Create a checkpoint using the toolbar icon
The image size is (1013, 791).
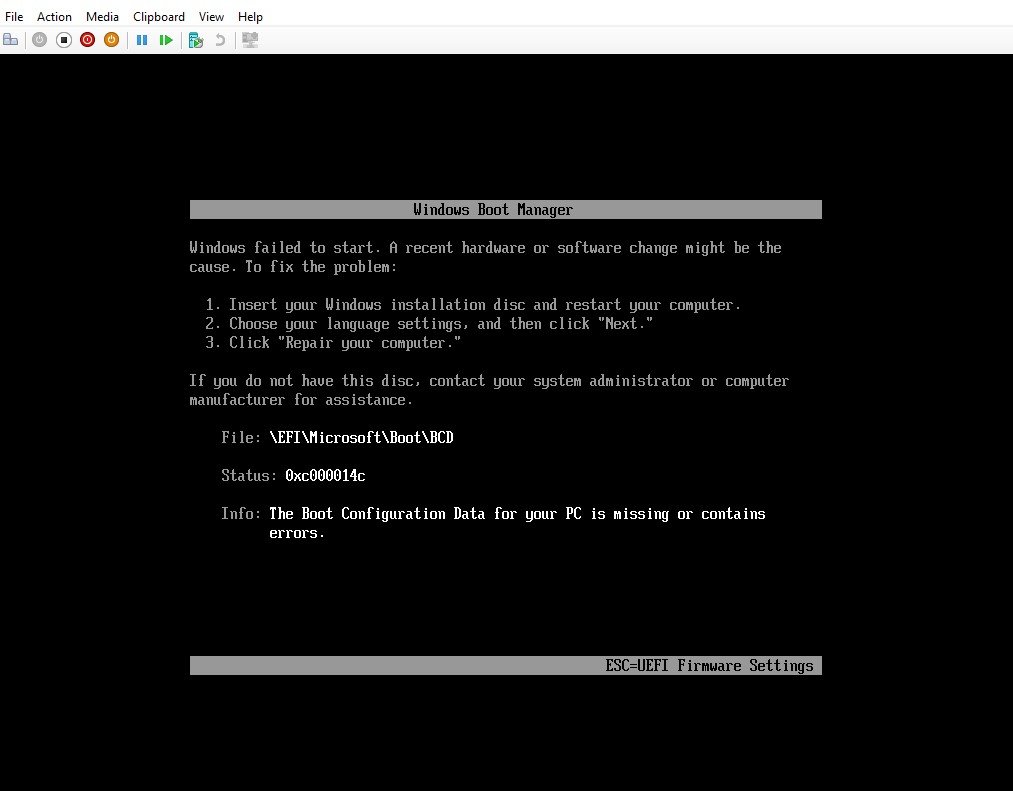click(196, 40)
